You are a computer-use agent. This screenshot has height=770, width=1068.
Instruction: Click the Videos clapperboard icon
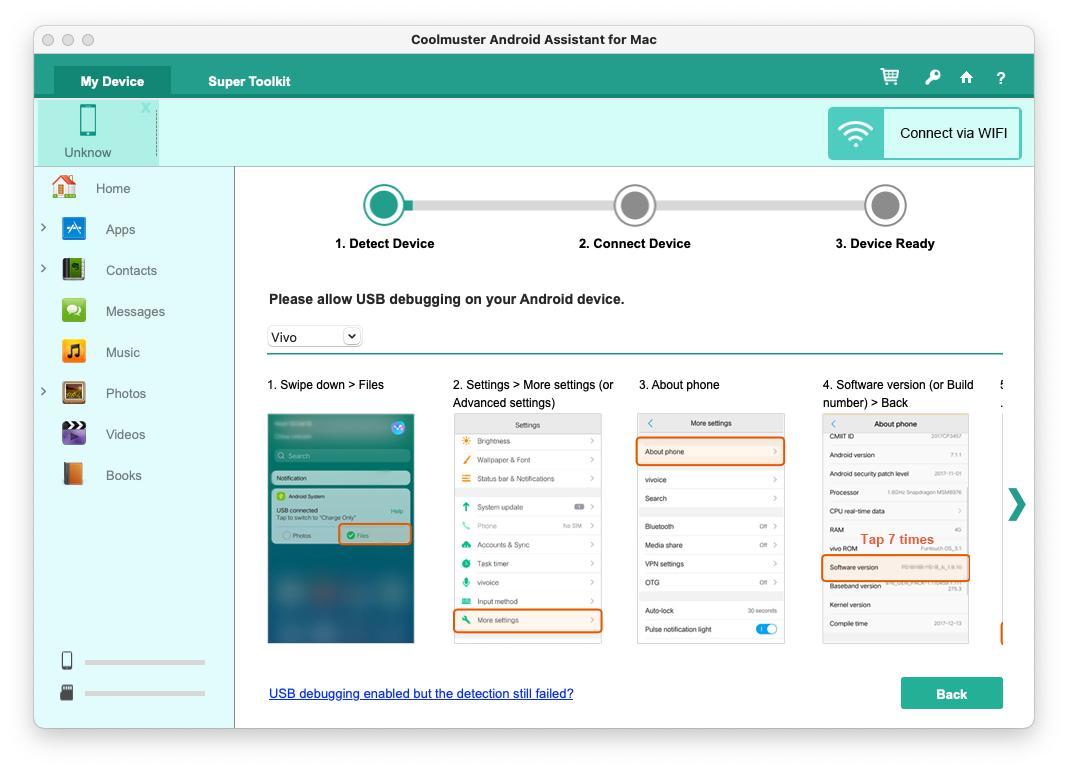pyautogui.click(x=74, y=433)
